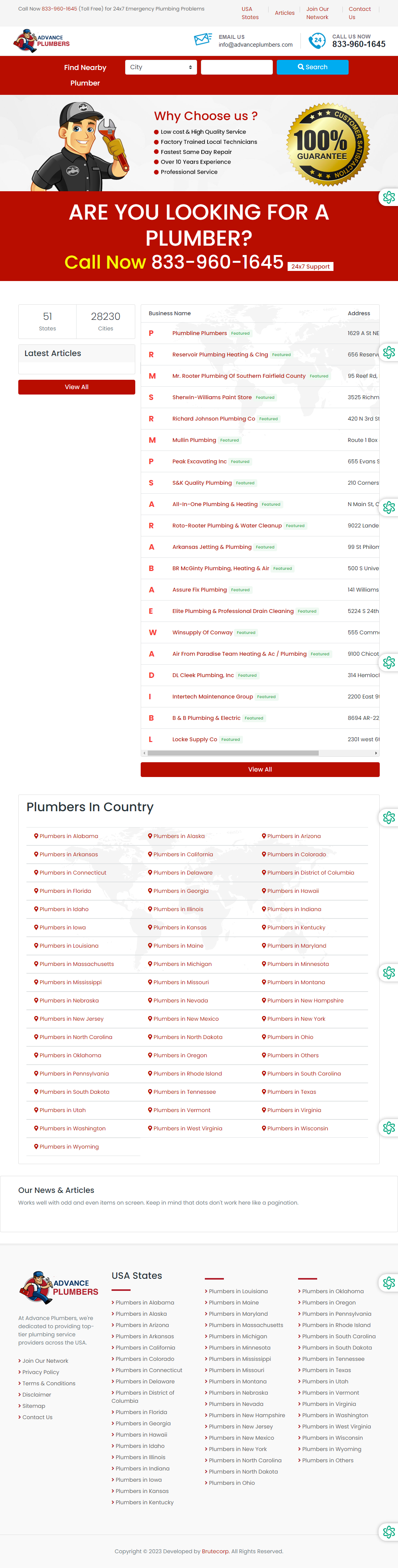Click the plumber mascot illustration
Screen dimensions: 398x1568
click(80, 146)
